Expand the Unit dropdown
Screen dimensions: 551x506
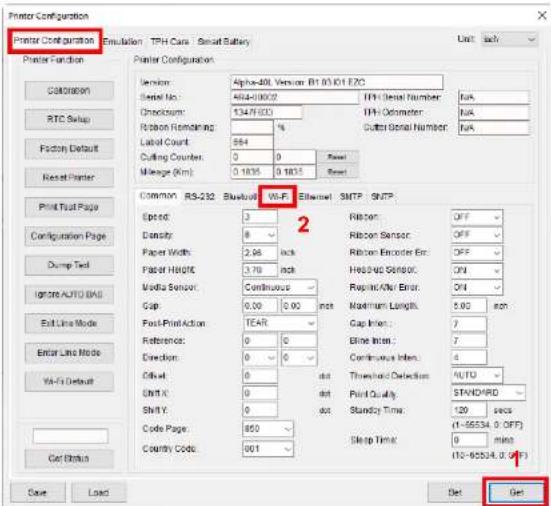tap(509, 39)
